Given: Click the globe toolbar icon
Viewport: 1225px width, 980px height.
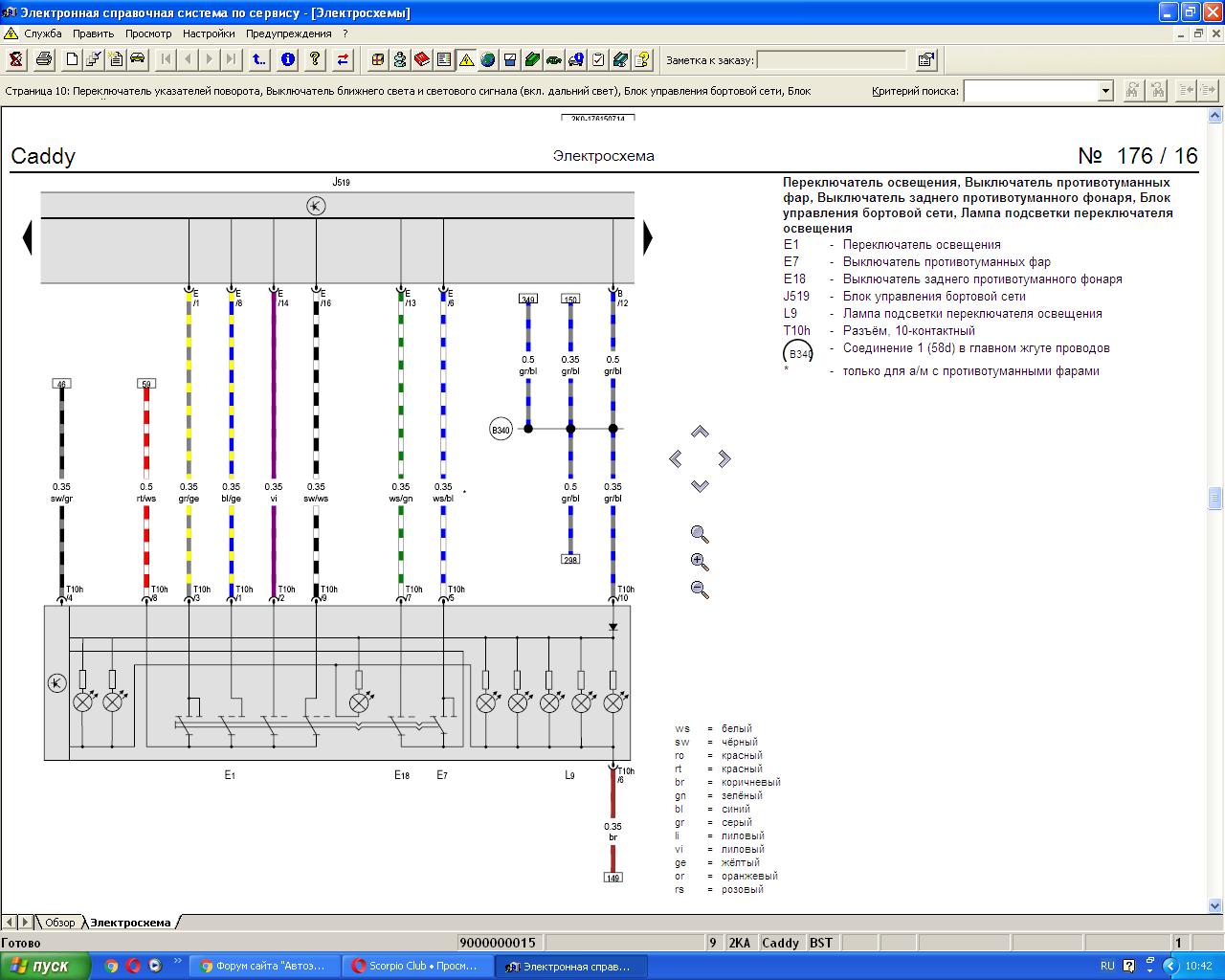Looking at the screenshot, I should (488, 59).
